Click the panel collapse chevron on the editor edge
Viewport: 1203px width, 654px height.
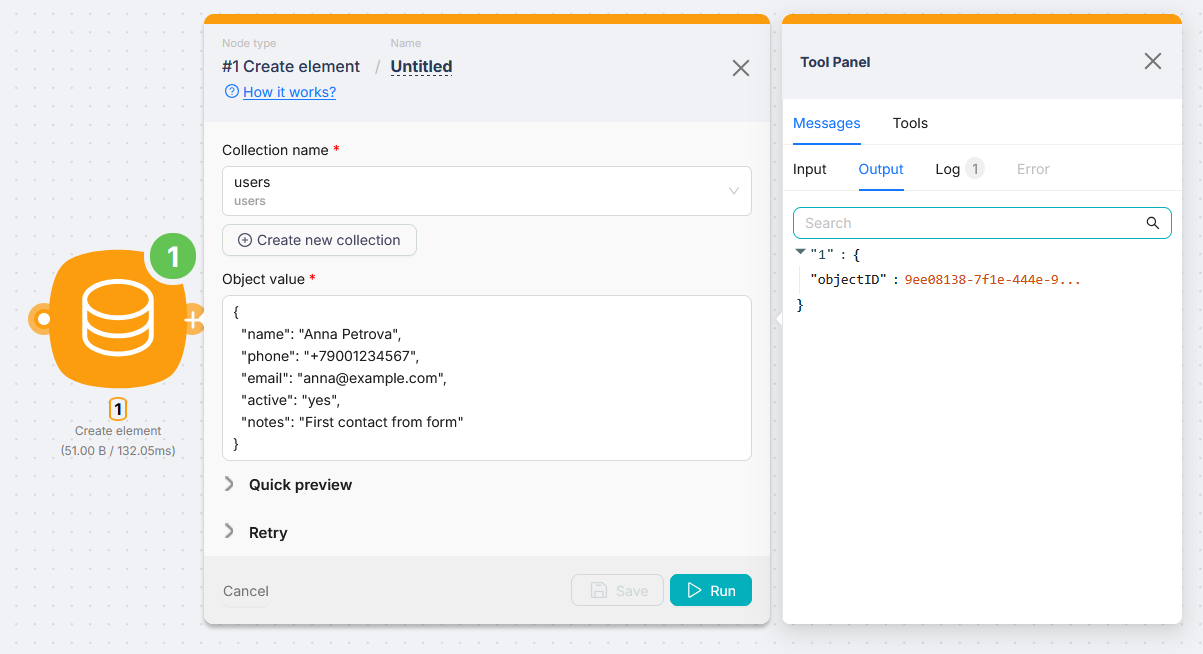[779, 319]
